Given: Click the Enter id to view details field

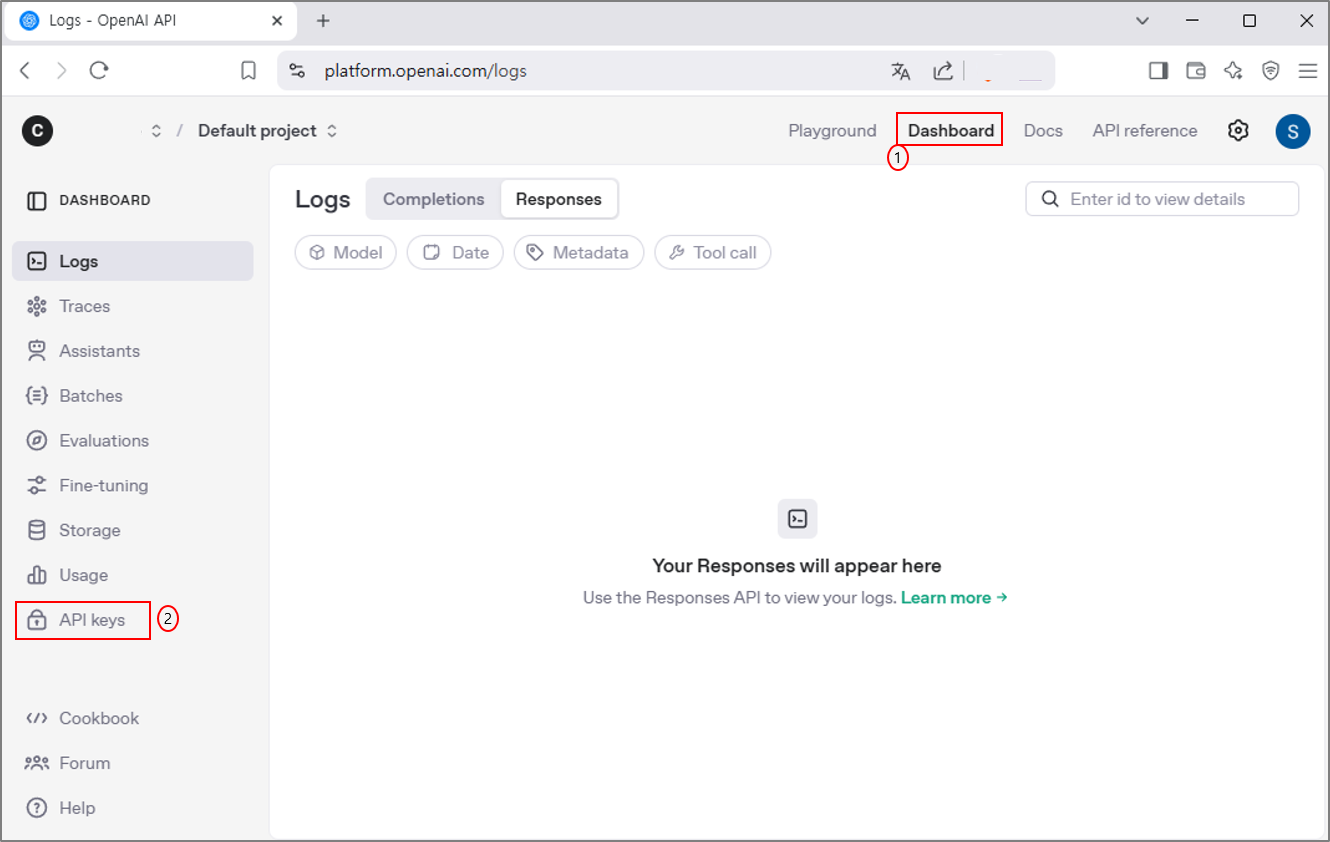Looking at the screenshot, I should [1162, 199].
